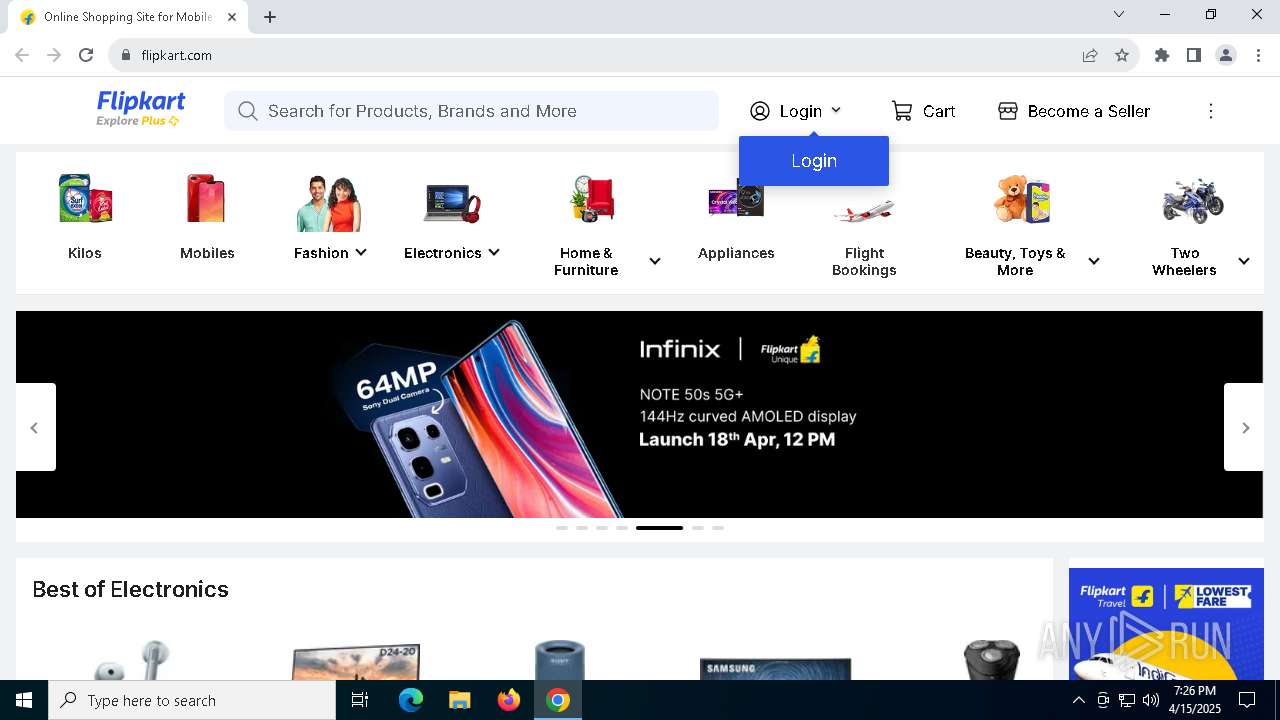Jump to the last banner slide dot
Screen dimensions: 1280x720
(x=718, y=527)
